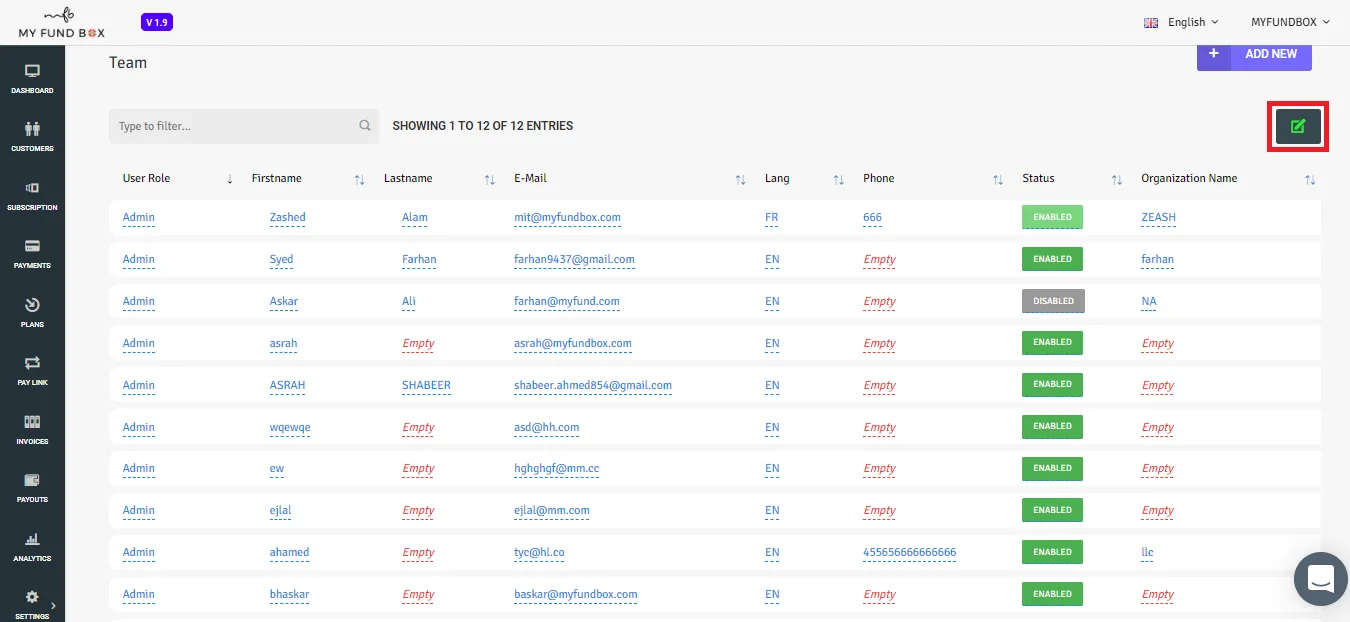Click the search magnifier in filter box

click(365, 126)
